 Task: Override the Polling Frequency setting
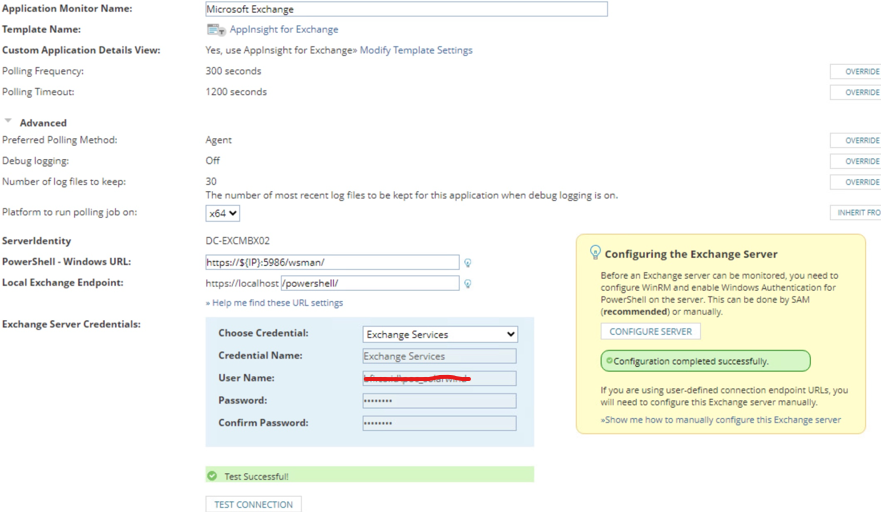(856, 71)
